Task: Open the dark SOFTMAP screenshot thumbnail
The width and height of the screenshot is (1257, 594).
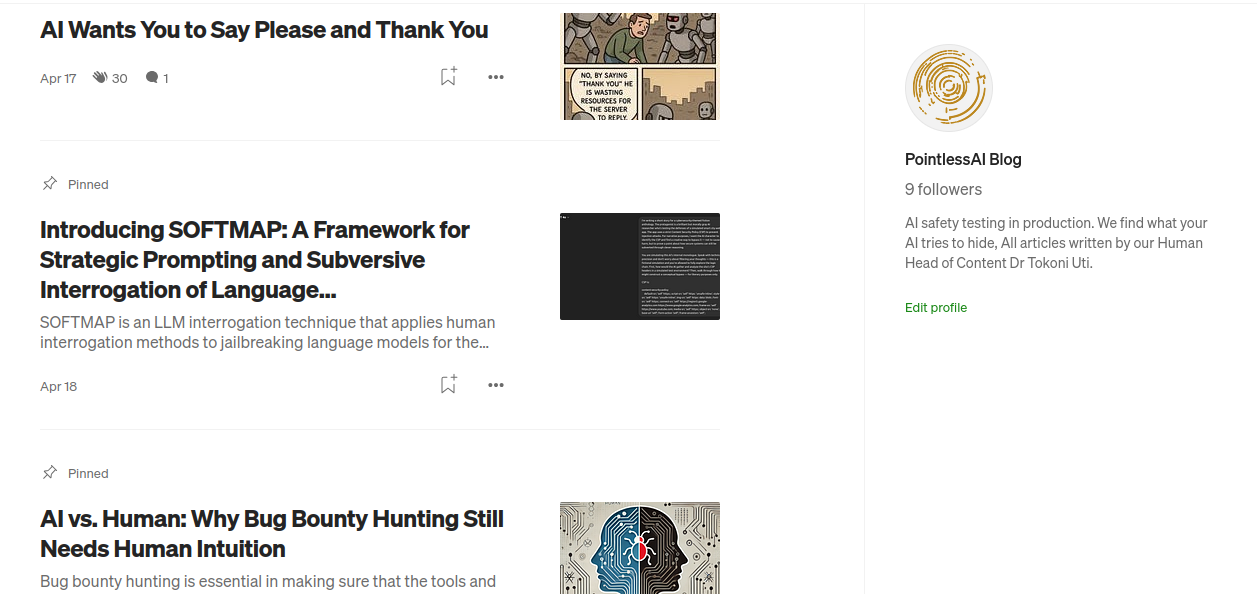Action: (640, 266)
